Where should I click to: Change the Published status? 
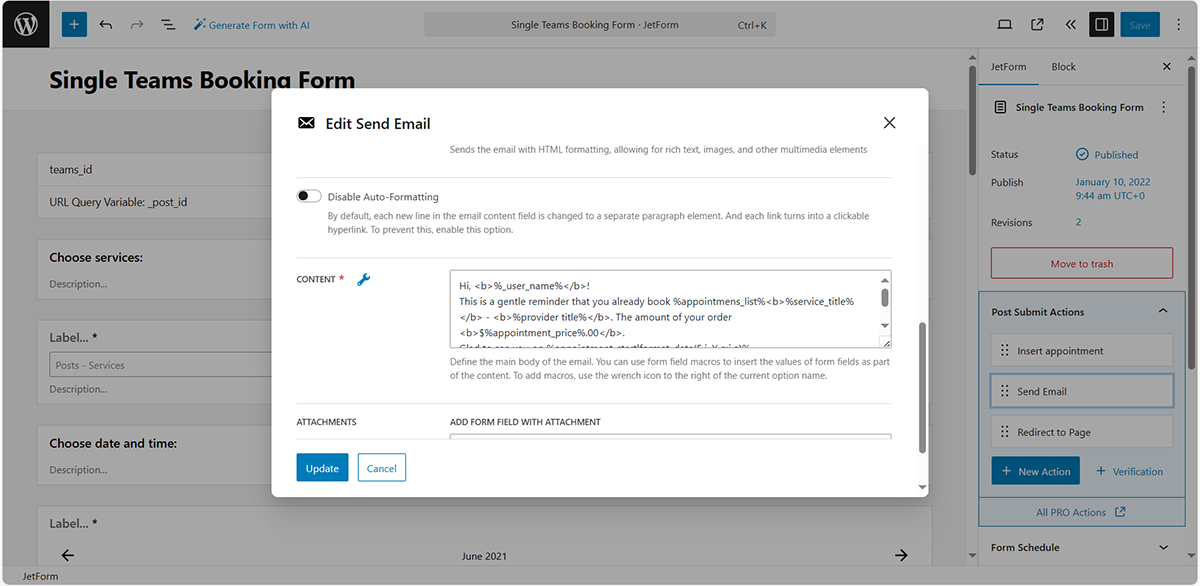click(x=1107, y=155)
